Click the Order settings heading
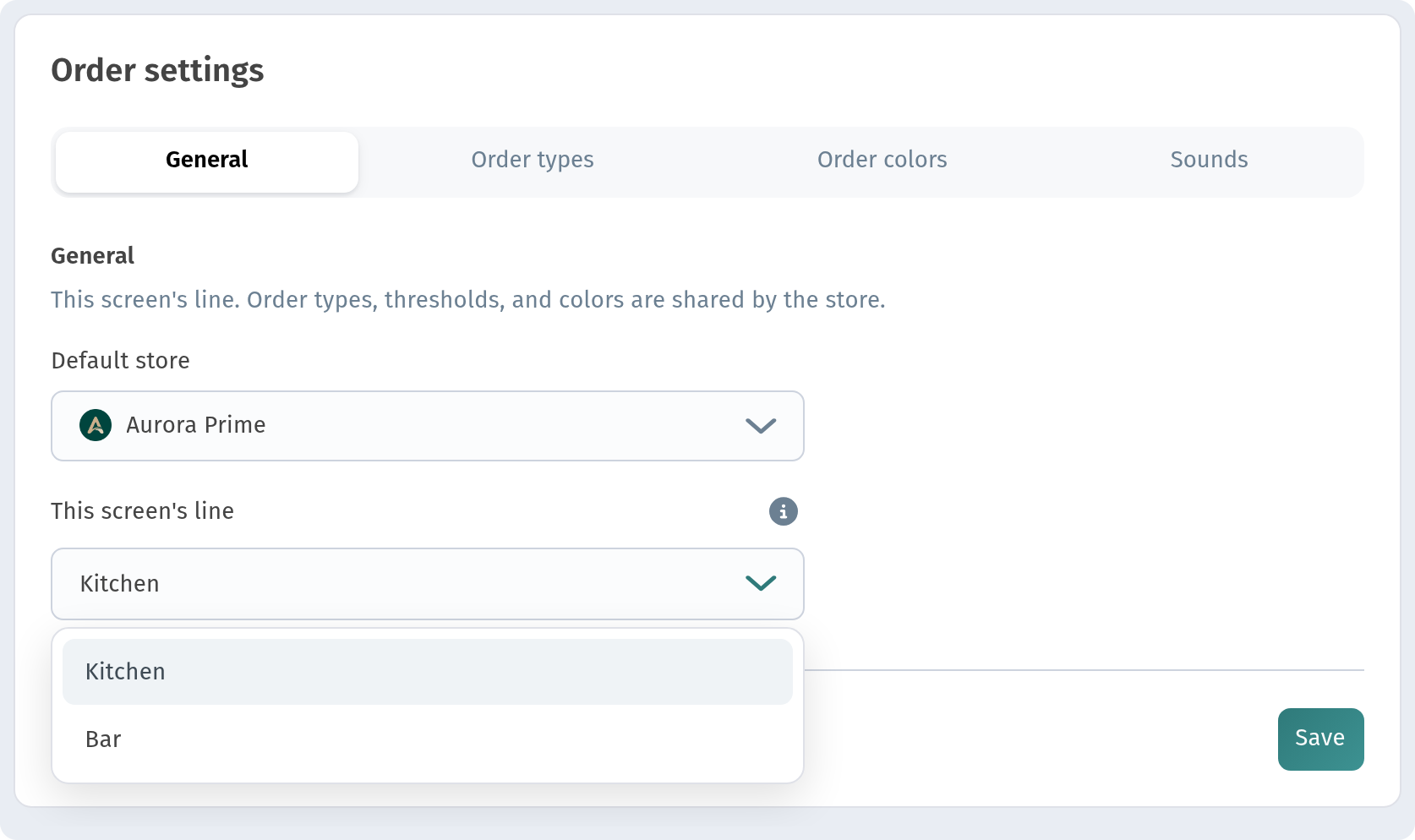The width and height of the screenshot is (1415, 840). point(157,70)
